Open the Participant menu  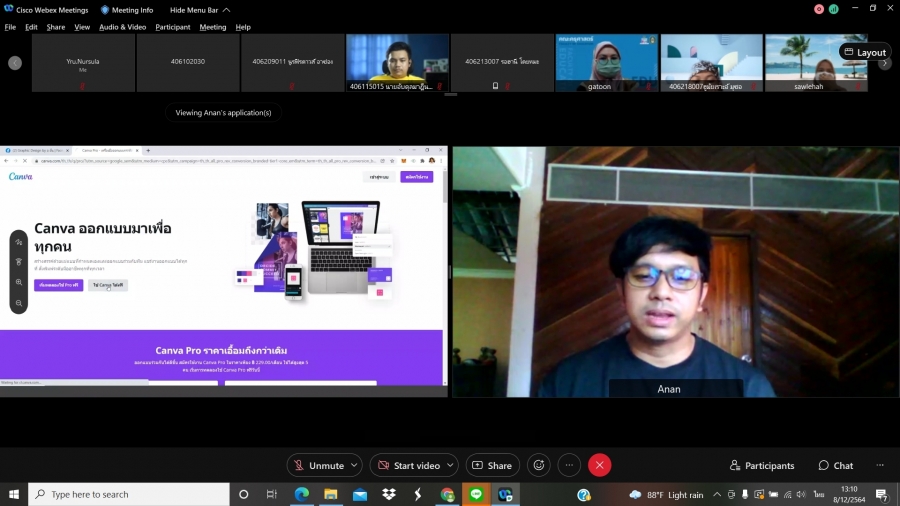point(172,27)
